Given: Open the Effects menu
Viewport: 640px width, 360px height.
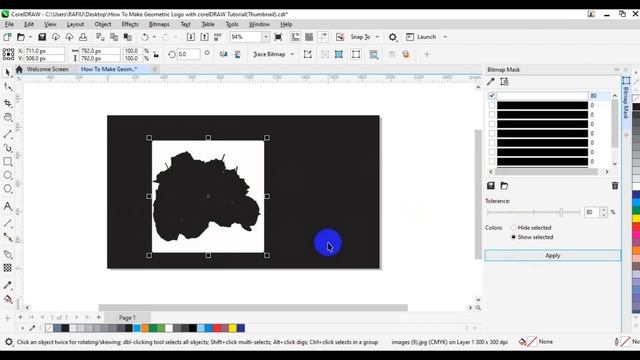Looking at the screenshot, I should coord(130,24).
